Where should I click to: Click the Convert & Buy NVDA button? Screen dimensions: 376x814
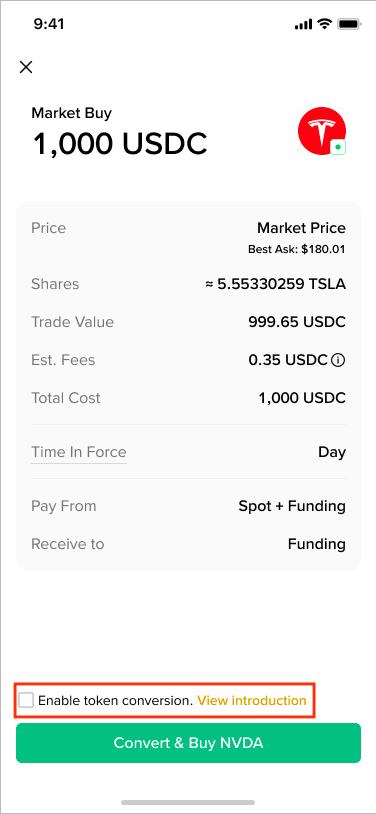[x=188, y=743]
